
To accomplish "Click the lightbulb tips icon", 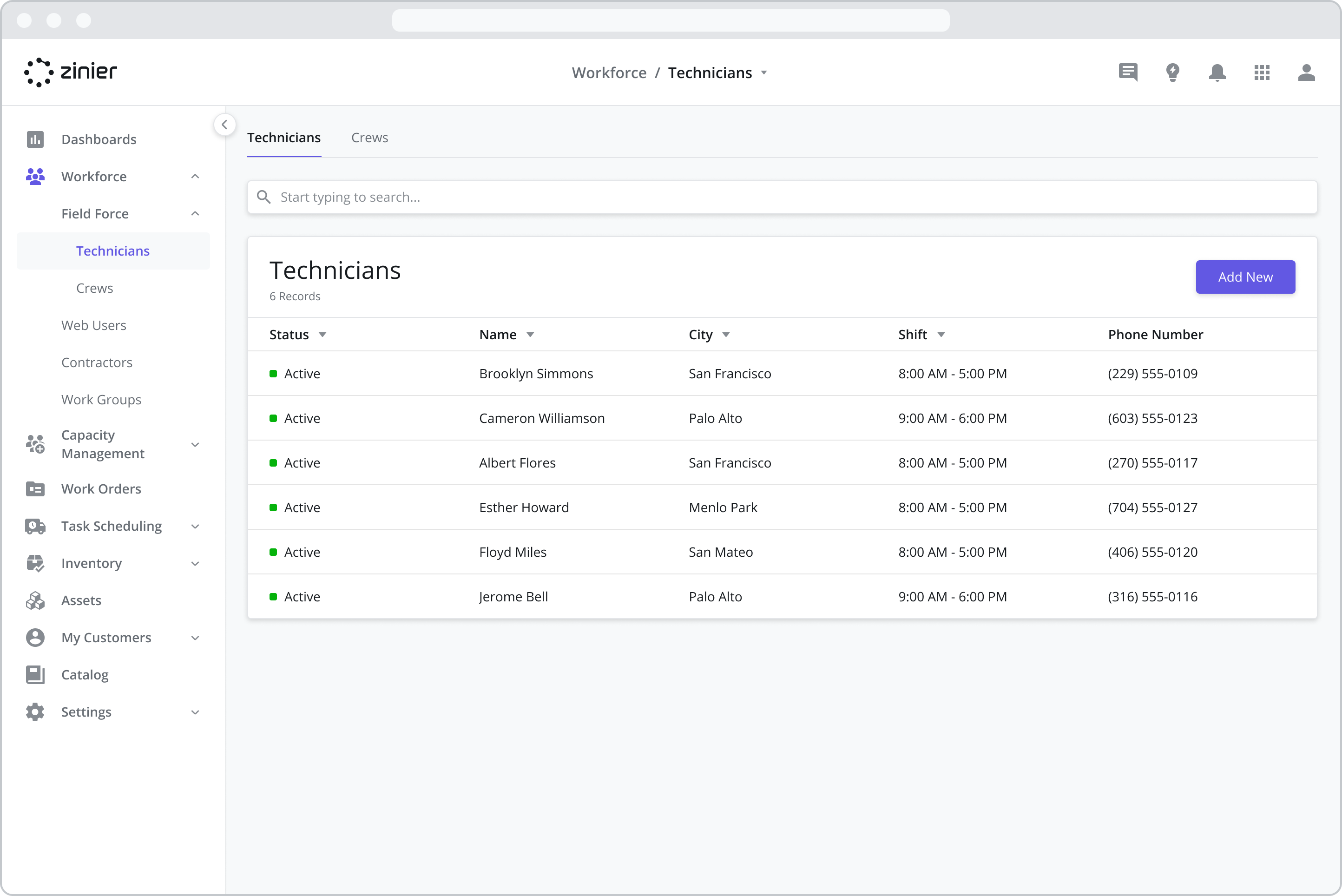I will pos(1172,72).
